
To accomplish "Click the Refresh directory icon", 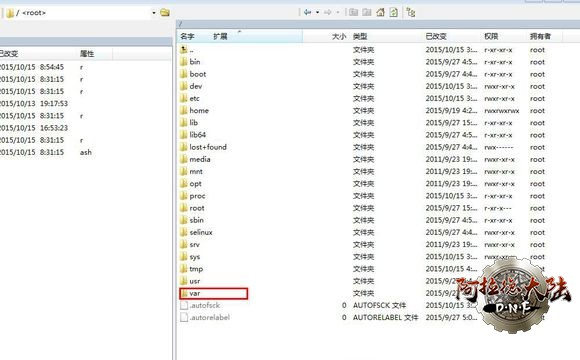I will [394, 13].
